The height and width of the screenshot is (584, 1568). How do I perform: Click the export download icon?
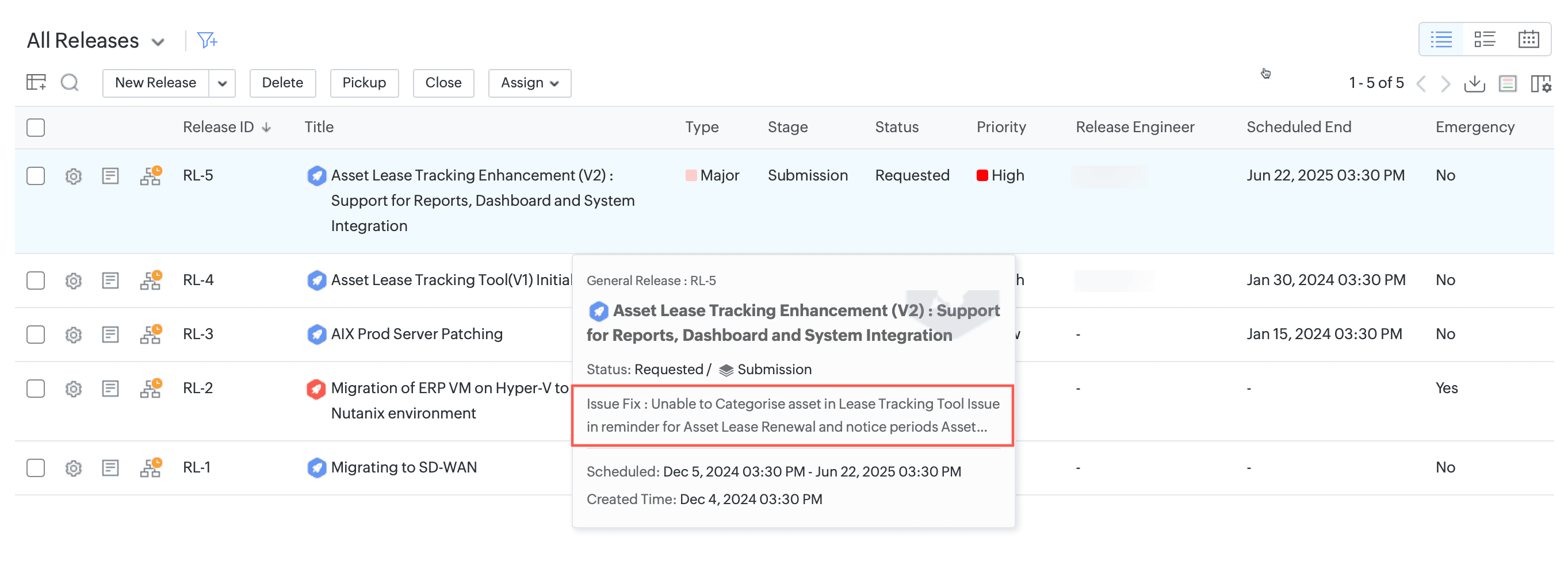click(x=1474, y=83)
